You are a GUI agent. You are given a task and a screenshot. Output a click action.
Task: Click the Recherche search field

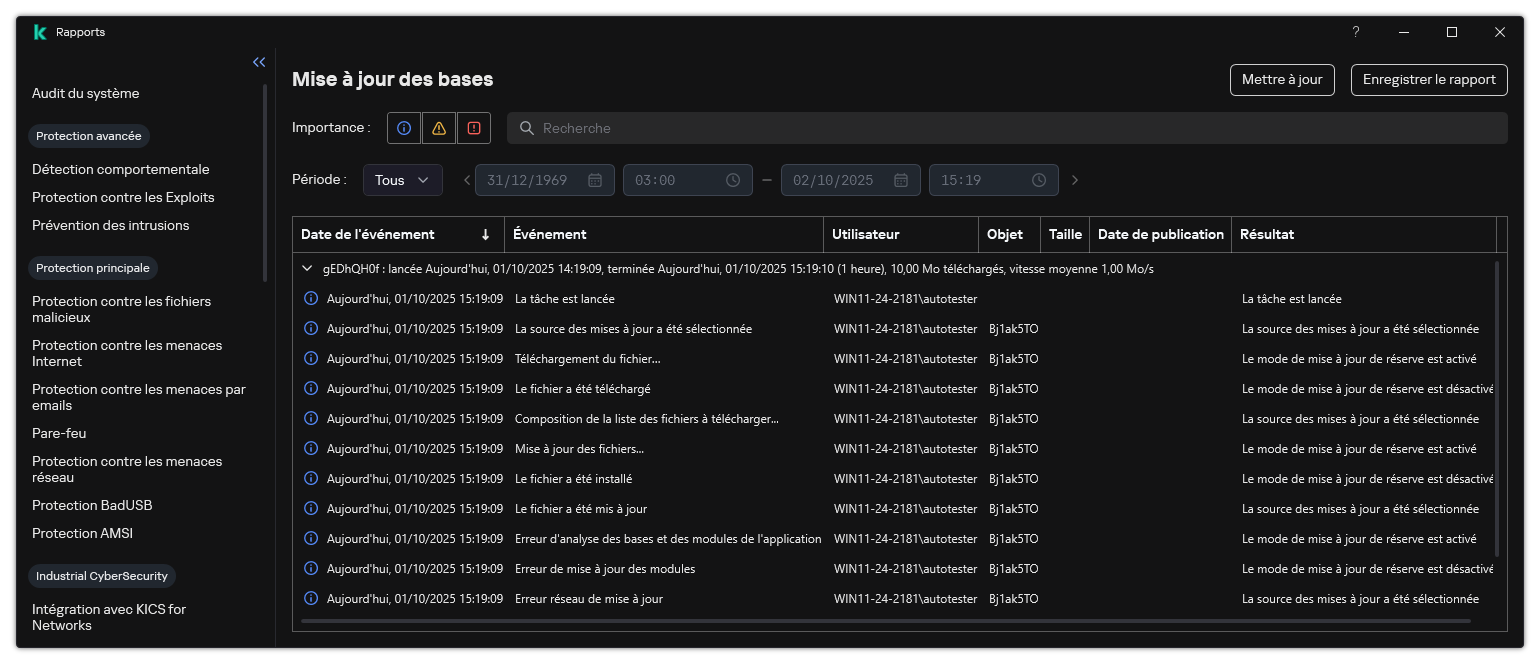1007,128
